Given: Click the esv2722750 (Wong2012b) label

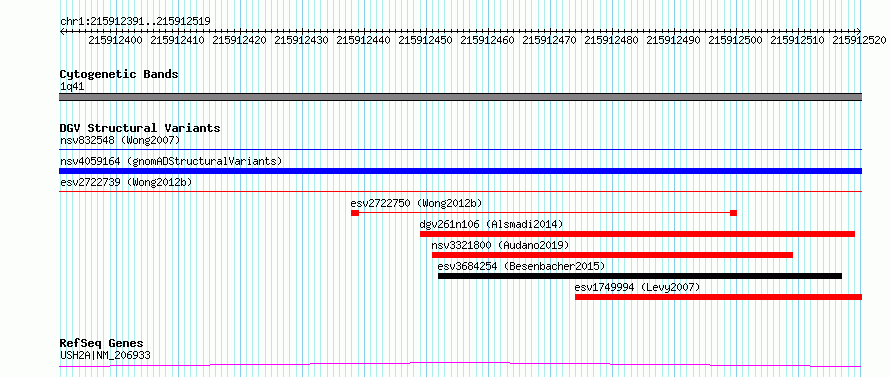Looking at the screenshot, I should (x=417, y=203).
